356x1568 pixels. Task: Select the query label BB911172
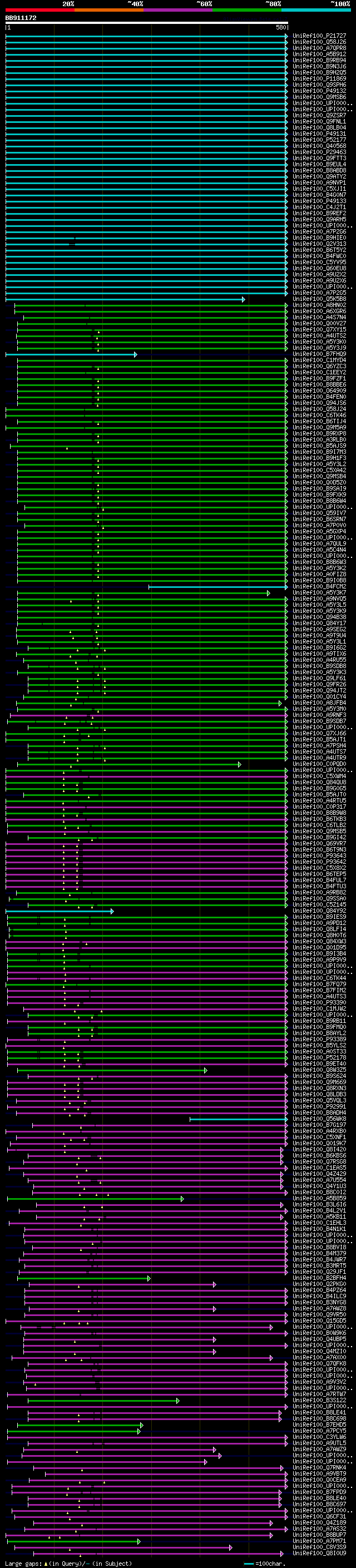[21, 18]
